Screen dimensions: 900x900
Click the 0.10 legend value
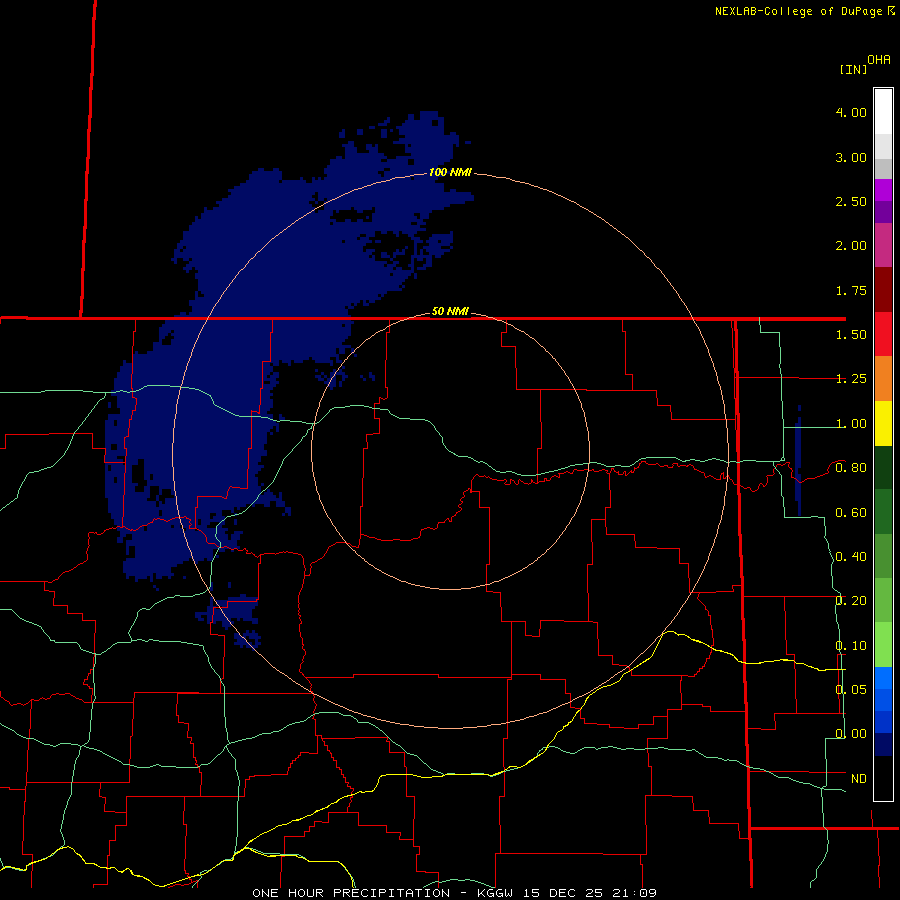coord(851,646)
